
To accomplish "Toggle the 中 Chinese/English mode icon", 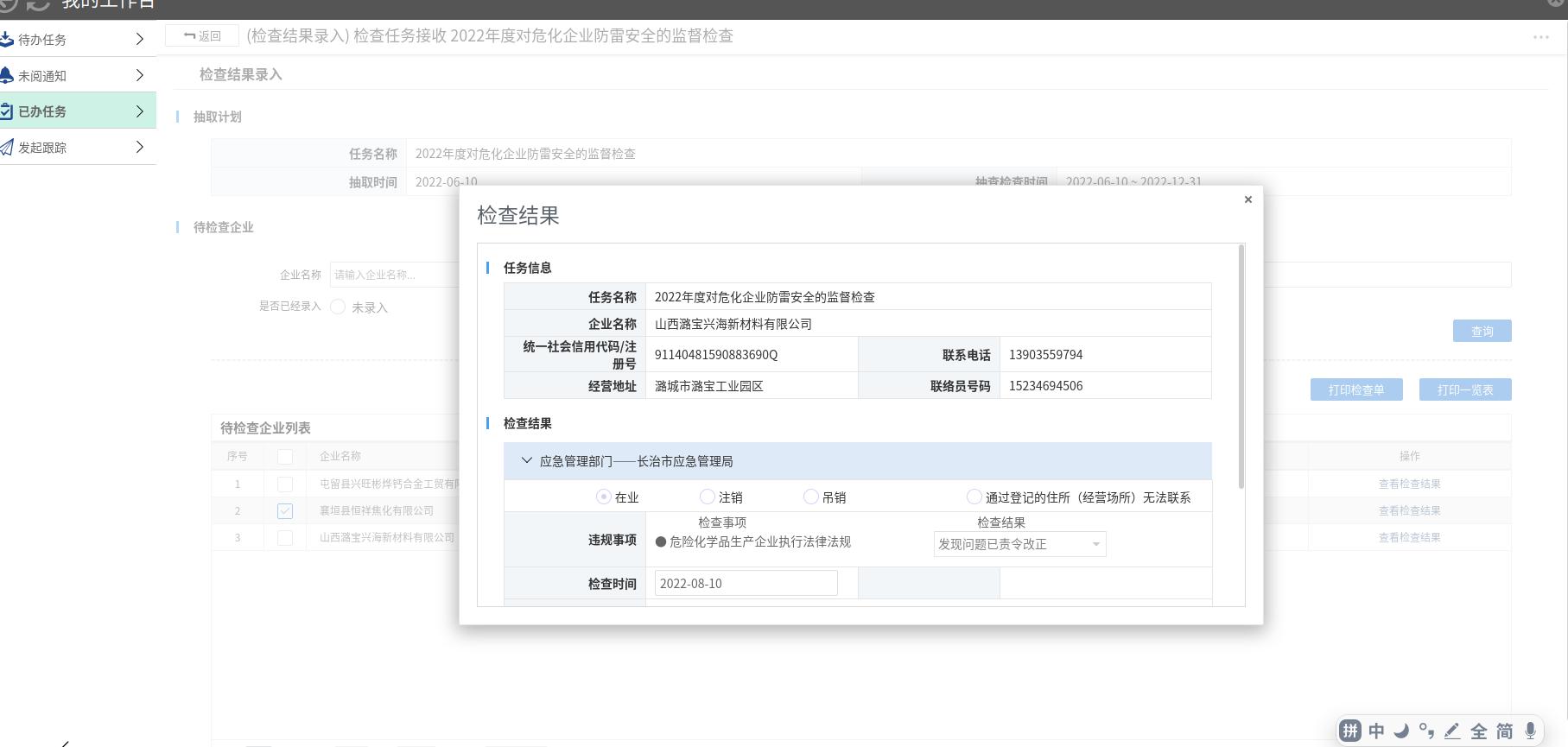I will coord(1376,731).
